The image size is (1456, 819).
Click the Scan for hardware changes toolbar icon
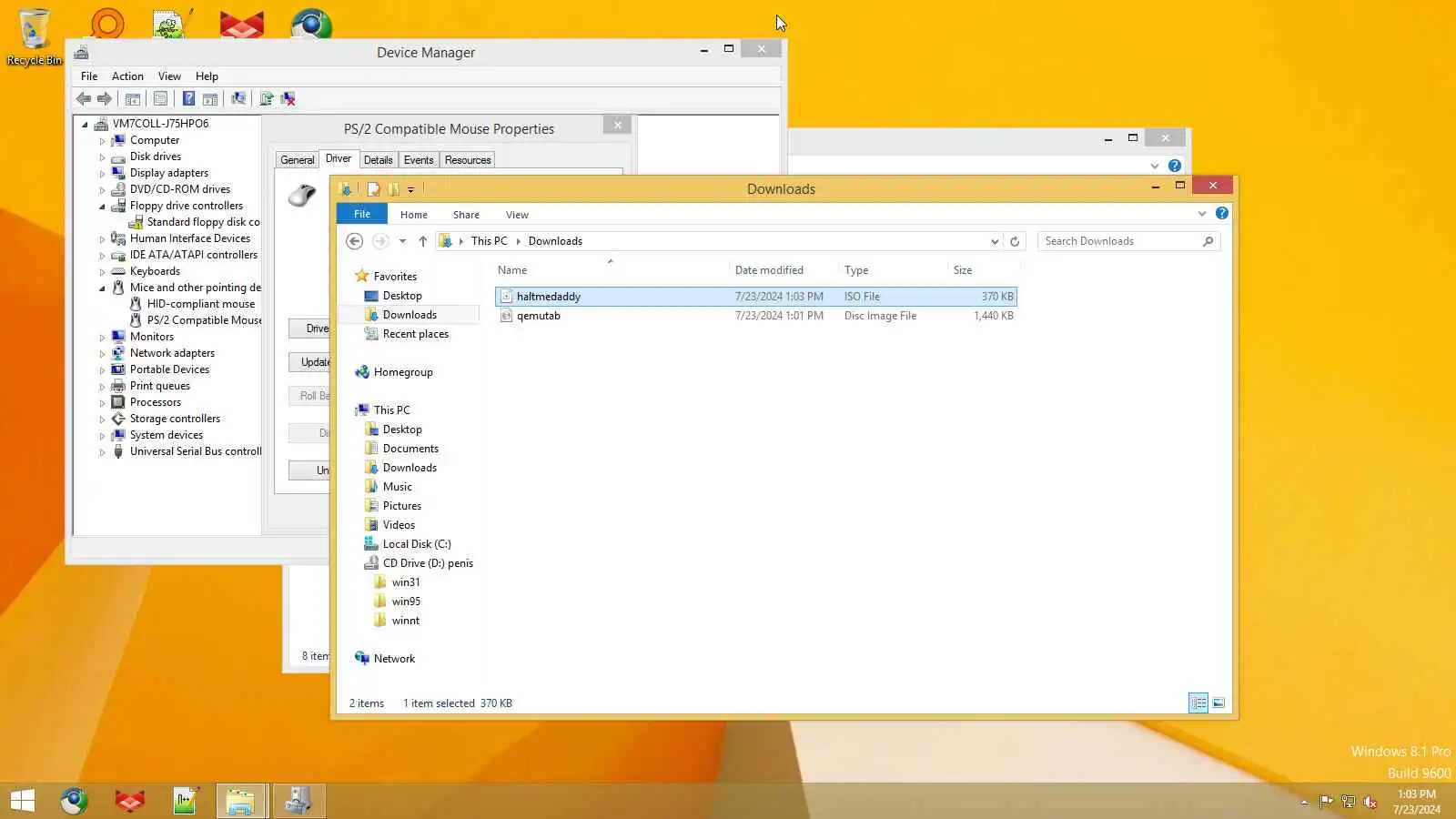[238, 99]
